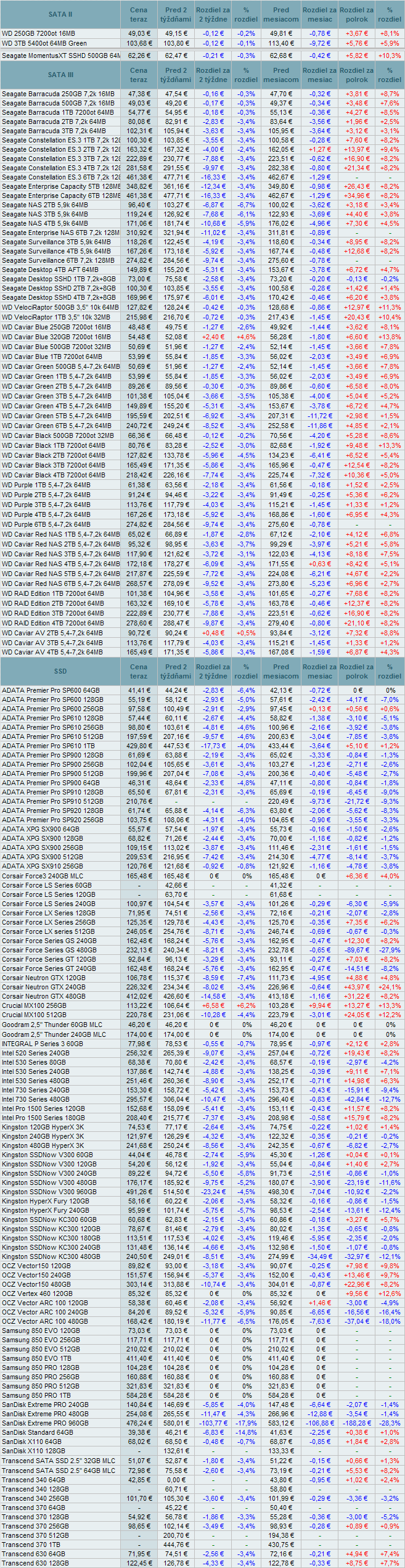The width and height of the screenshot is (405, 1568).
Task: Click Seagate Desktop SSHD 1TB product name
Action: (x=59, y=279)
